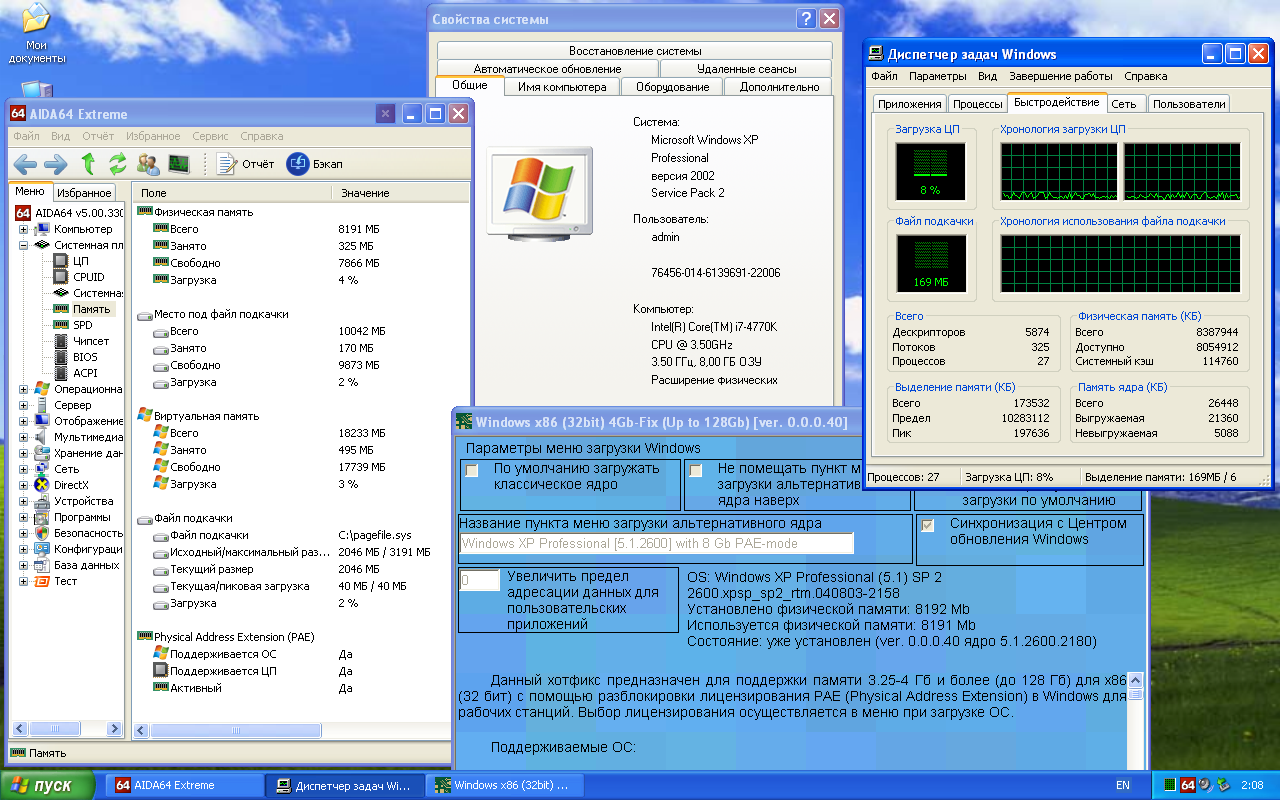Click the green CPU usage tray icon

(1169, 786)
